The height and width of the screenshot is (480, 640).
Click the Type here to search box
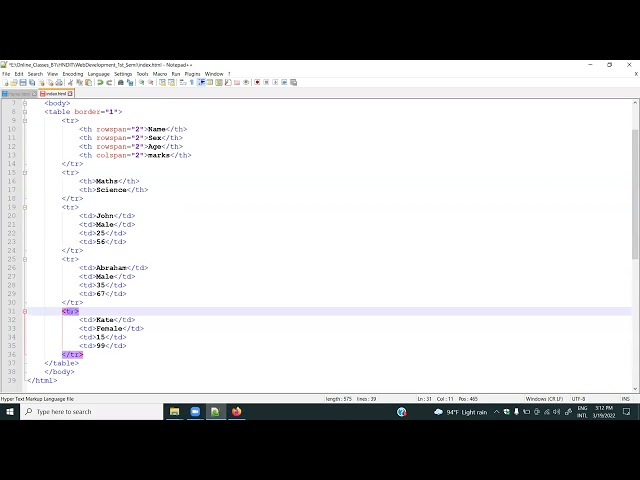[92, 412]
